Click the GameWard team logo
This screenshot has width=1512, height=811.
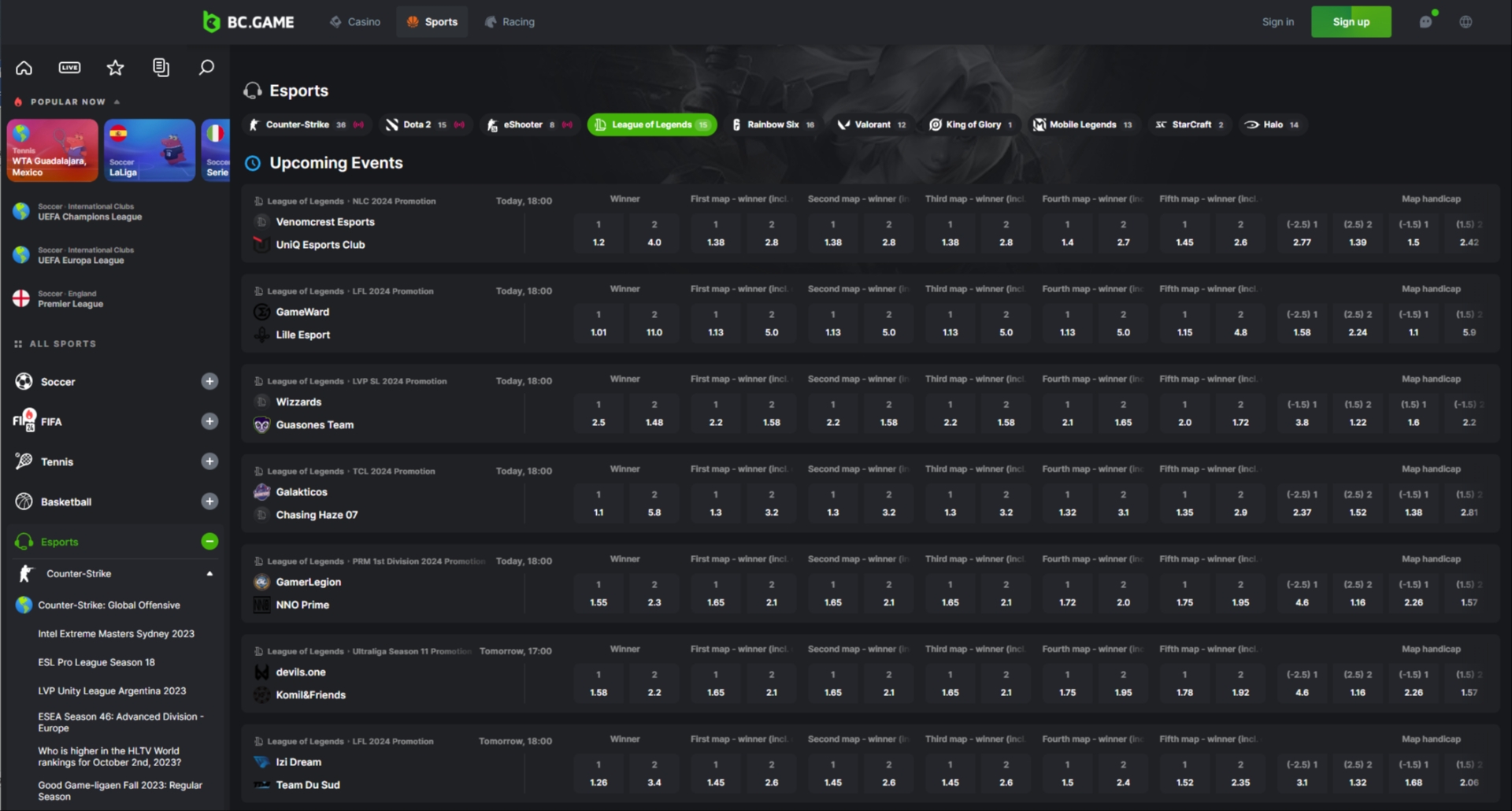[x=262, y=312]
